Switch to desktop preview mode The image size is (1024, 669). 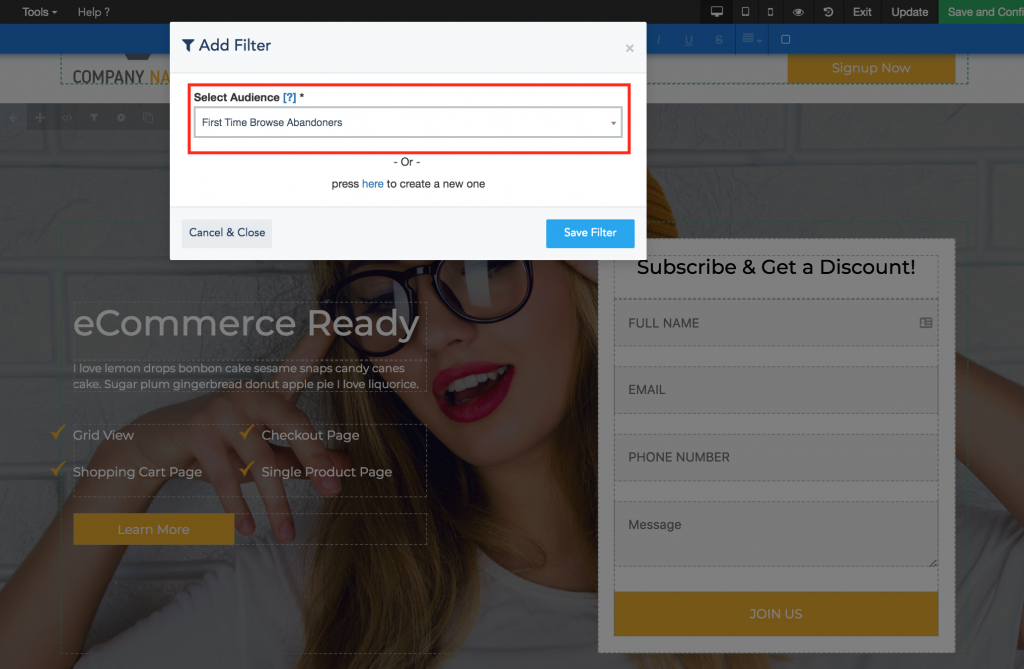716,12
